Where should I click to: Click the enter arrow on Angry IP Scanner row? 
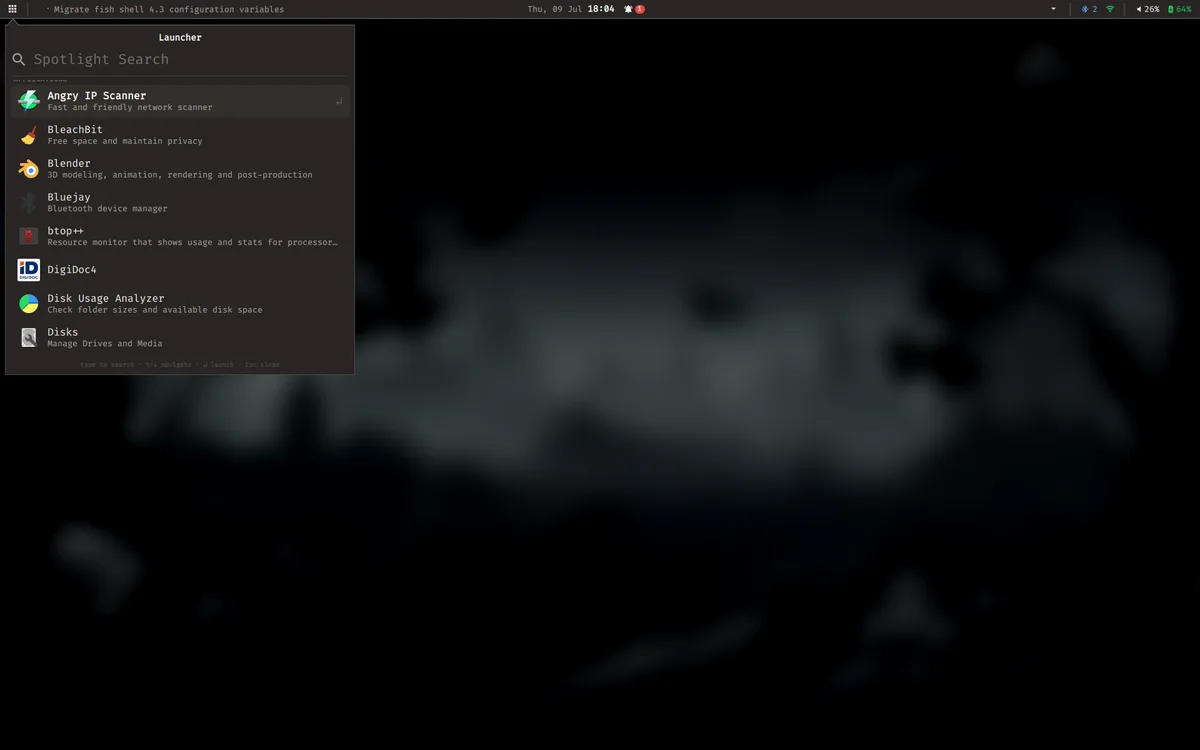[x=339, y=101]
